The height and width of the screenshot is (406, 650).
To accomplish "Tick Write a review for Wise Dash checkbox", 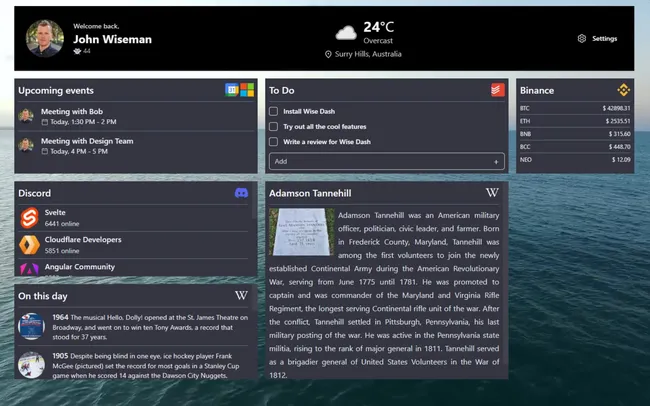I will (x=274, y=142).
